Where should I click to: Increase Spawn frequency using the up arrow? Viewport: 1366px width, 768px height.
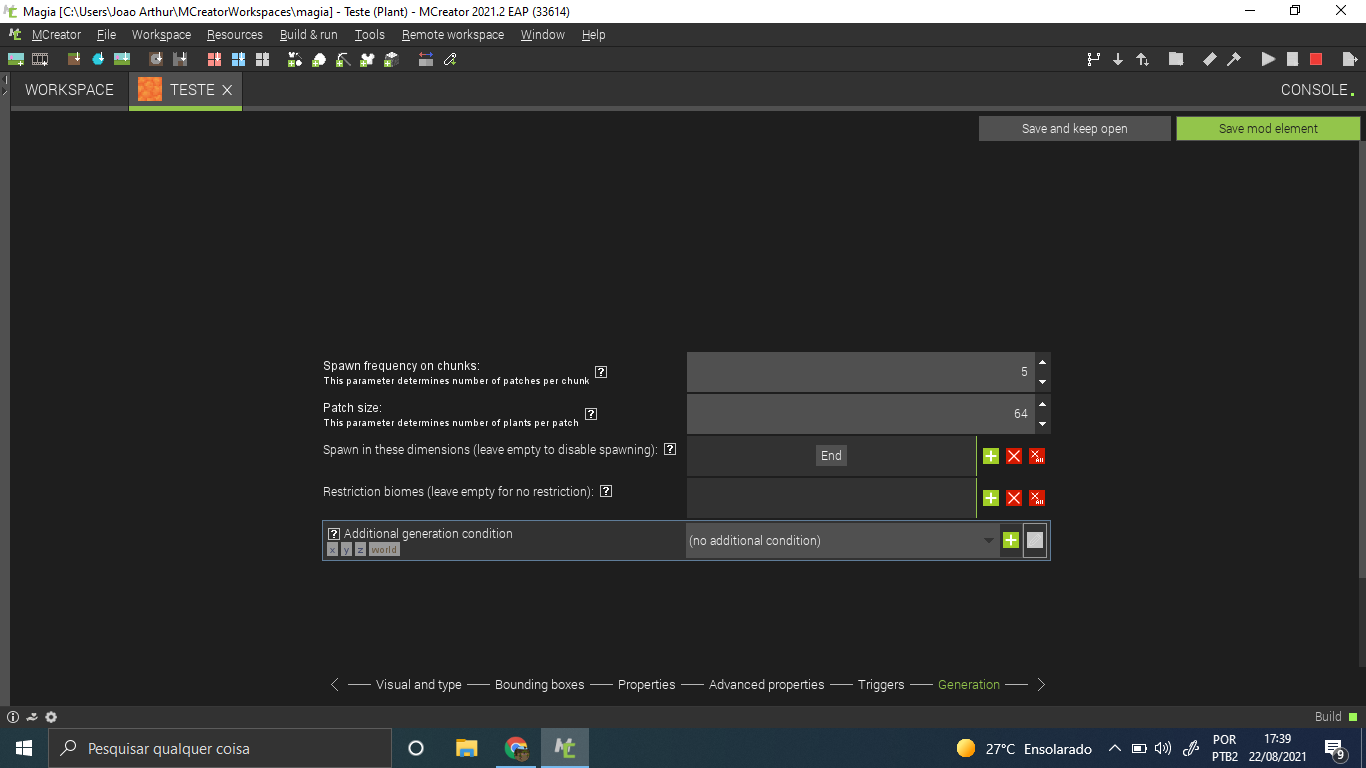click(1041, 364)
